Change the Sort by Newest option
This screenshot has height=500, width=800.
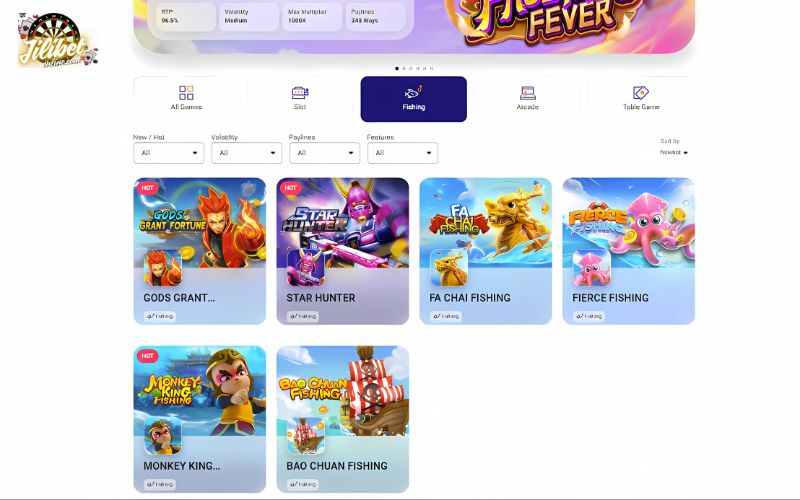click(673, 152)
